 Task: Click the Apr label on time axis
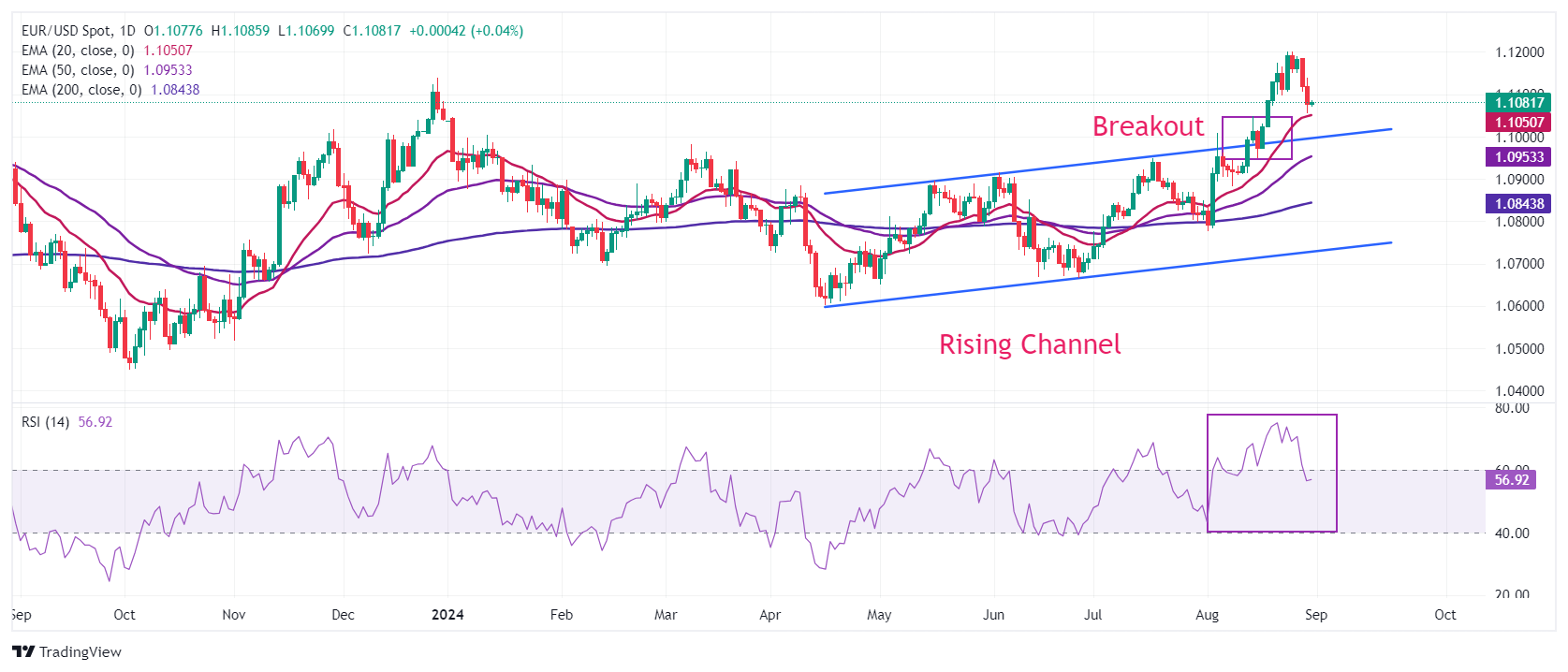coord(769,615)
